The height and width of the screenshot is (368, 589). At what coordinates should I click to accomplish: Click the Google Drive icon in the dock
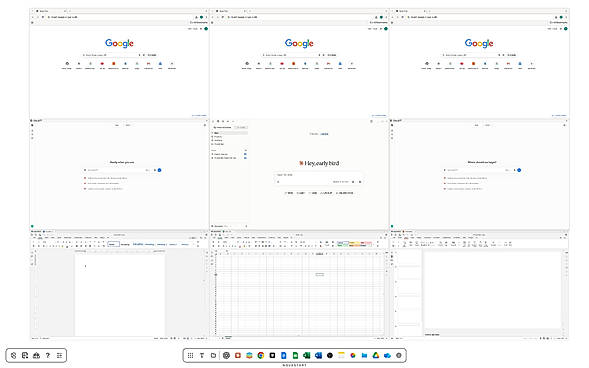376,355
